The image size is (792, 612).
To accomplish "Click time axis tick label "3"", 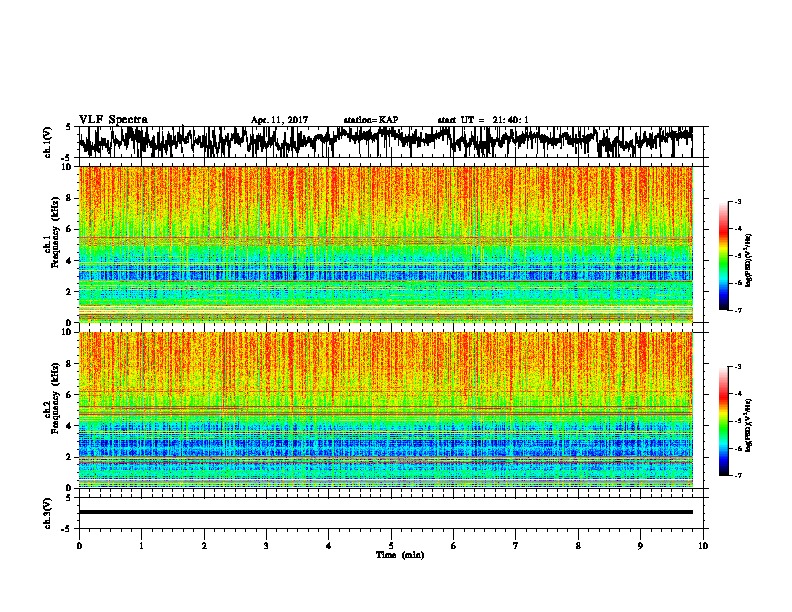I will coord(266,546).
